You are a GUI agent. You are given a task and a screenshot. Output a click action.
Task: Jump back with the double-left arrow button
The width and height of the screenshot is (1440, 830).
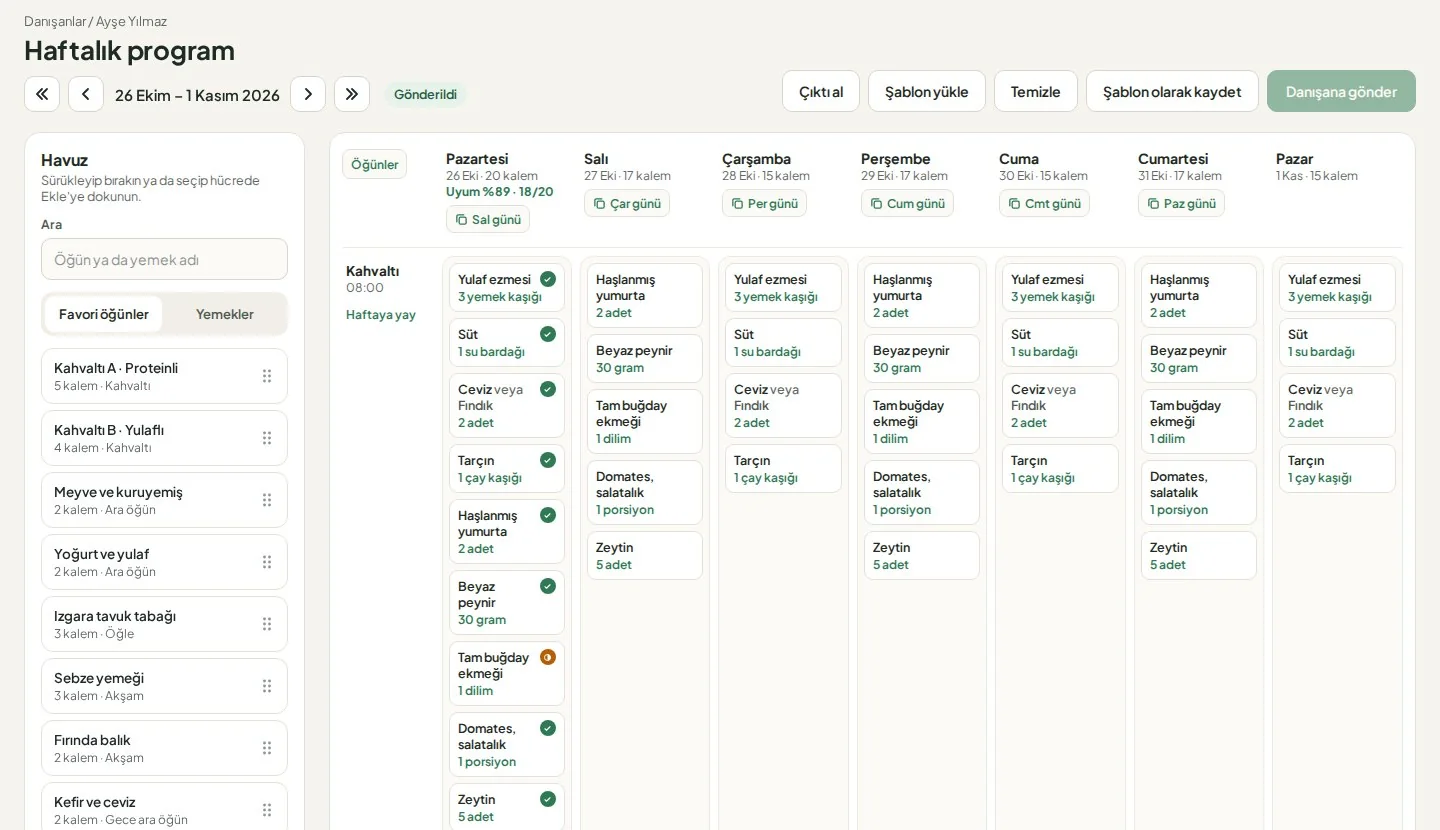point(42,94)
